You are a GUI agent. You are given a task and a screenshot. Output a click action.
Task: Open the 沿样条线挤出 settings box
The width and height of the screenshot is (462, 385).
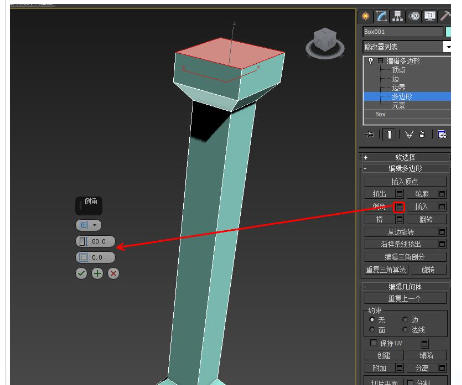pos(442,244)
